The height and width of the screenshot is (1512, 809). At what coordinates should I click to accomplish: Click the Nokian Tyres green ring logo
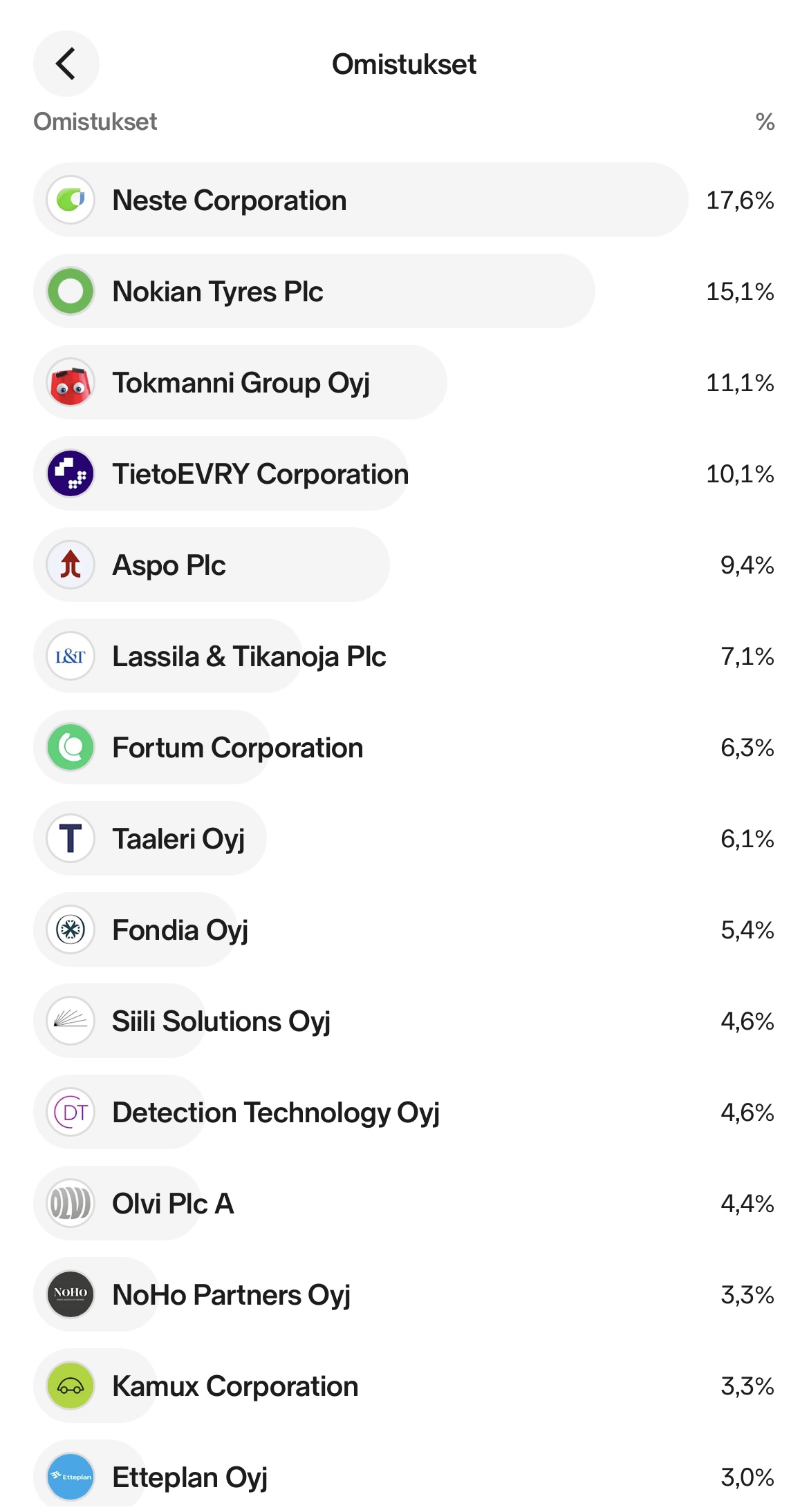click(x=71, y=292)
